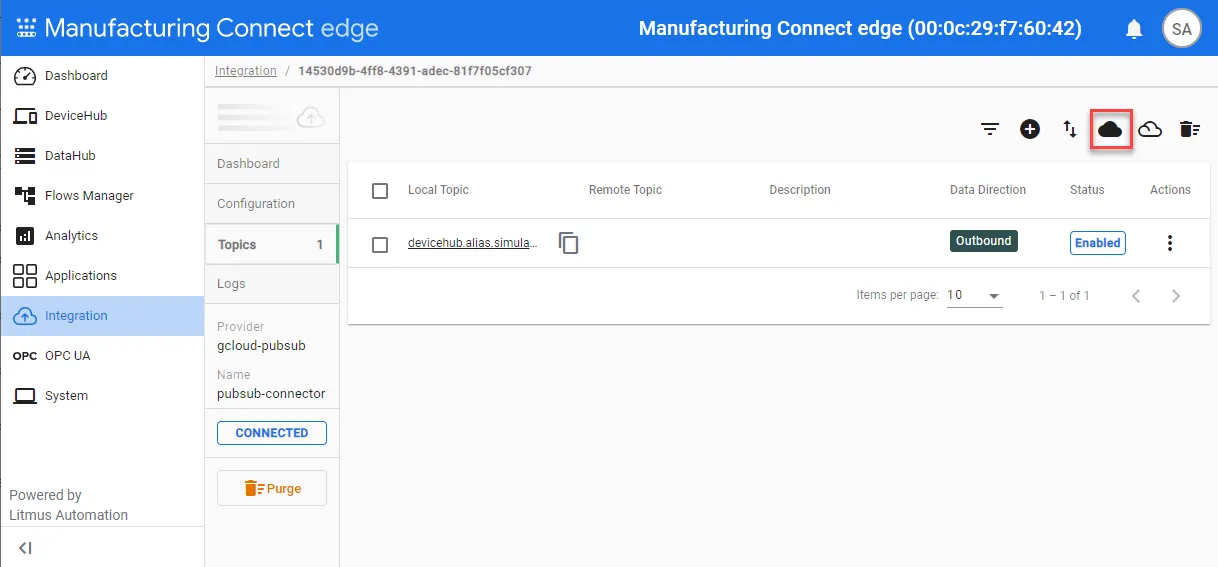Click the apps grid logo icon

26,28
